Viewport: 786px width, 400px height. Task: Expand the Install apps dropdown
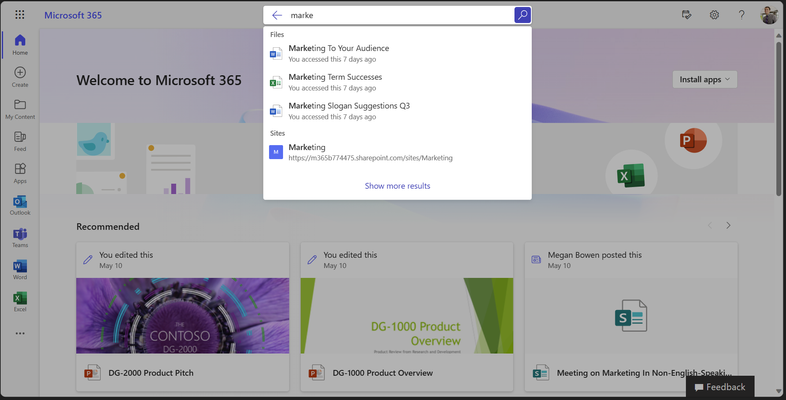[x=704, y=79]
